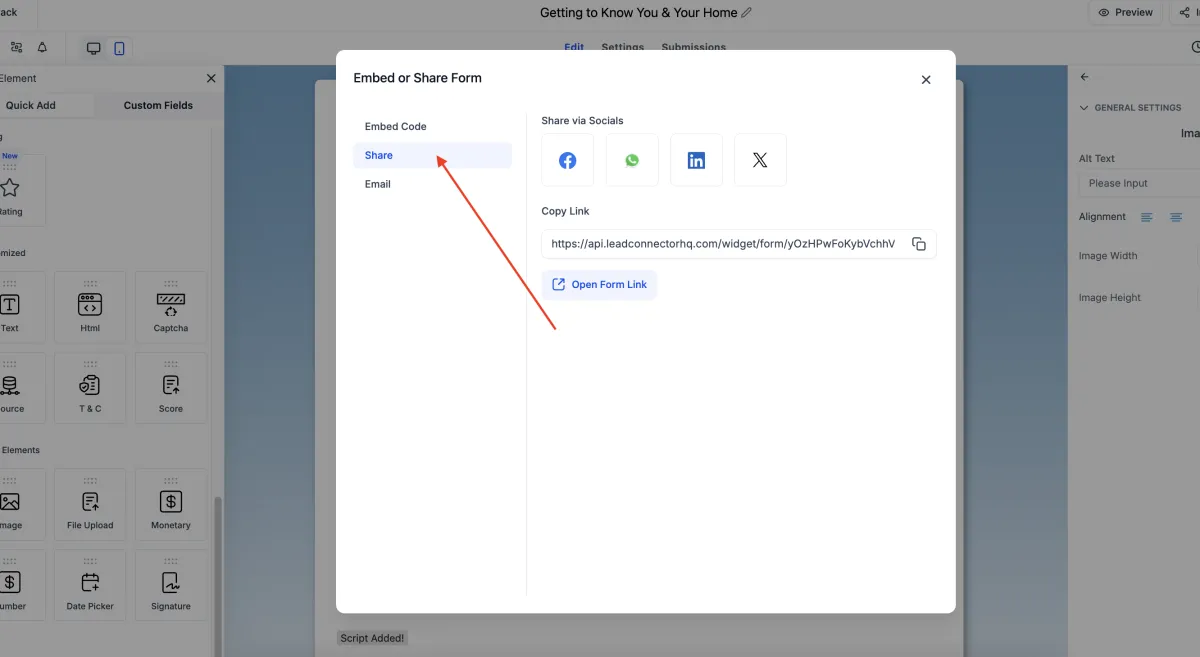The image size is (1200, 657).
Task: Set image alignment to left
Action: coord(1147,217)
